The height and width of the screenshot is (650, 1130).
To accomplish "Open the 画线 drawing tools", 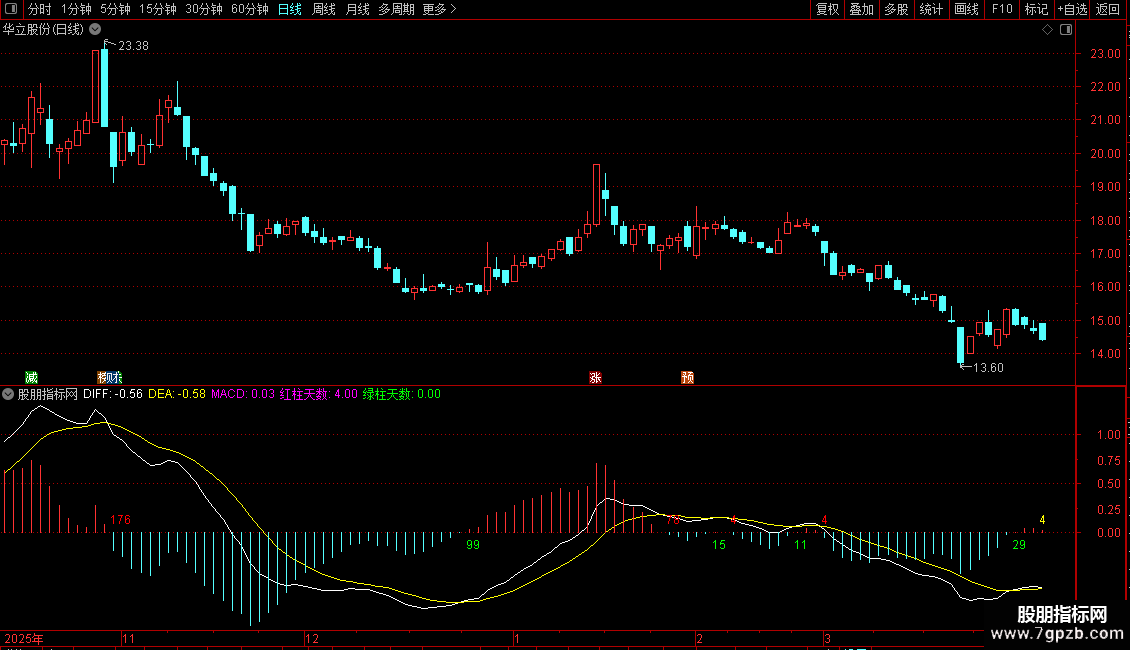I will [x=966, y=9].
